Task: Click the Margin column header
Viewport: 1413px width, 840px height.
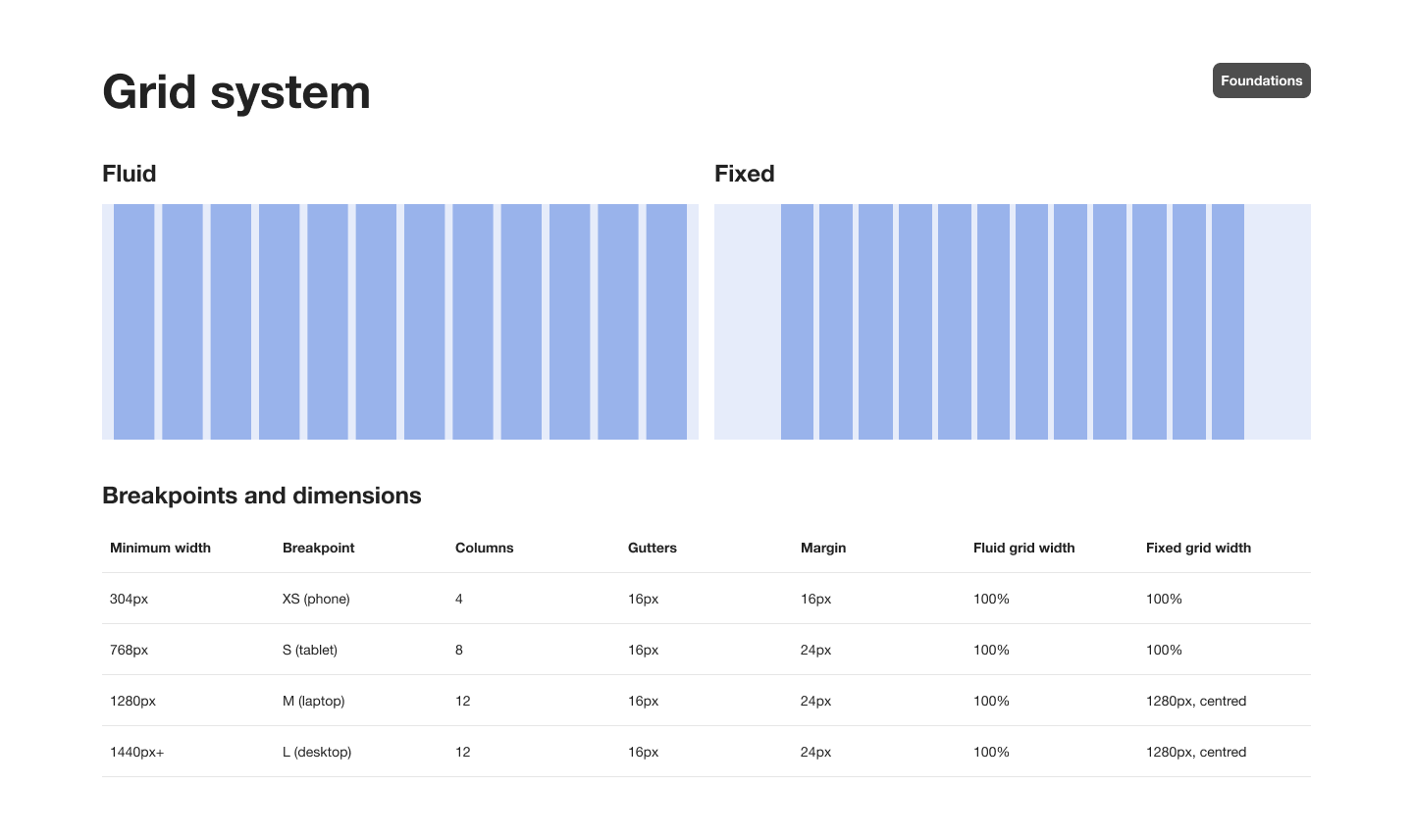Action: pos(823,548)
